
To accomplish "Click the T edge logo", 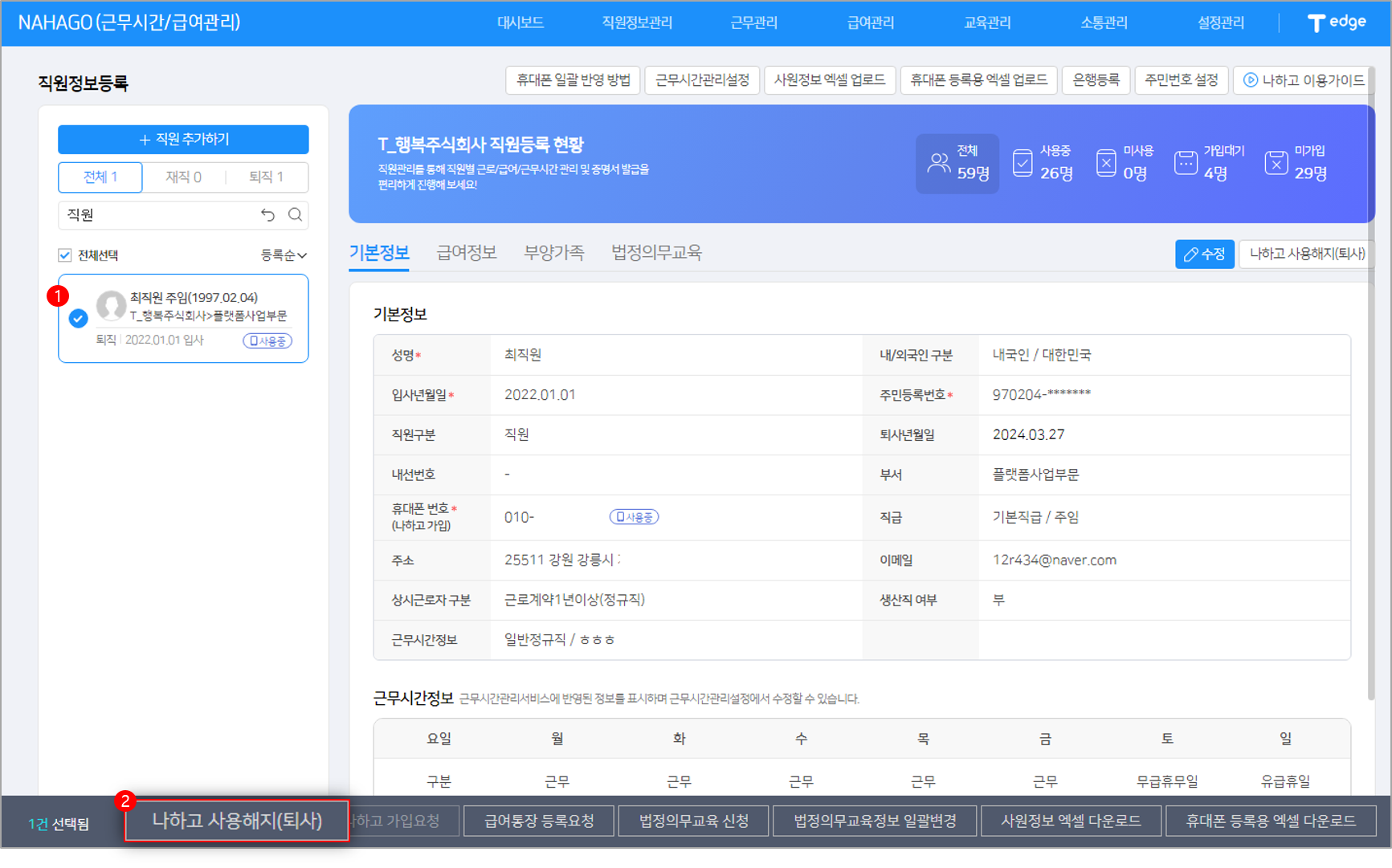I will tap(1337, 22).
